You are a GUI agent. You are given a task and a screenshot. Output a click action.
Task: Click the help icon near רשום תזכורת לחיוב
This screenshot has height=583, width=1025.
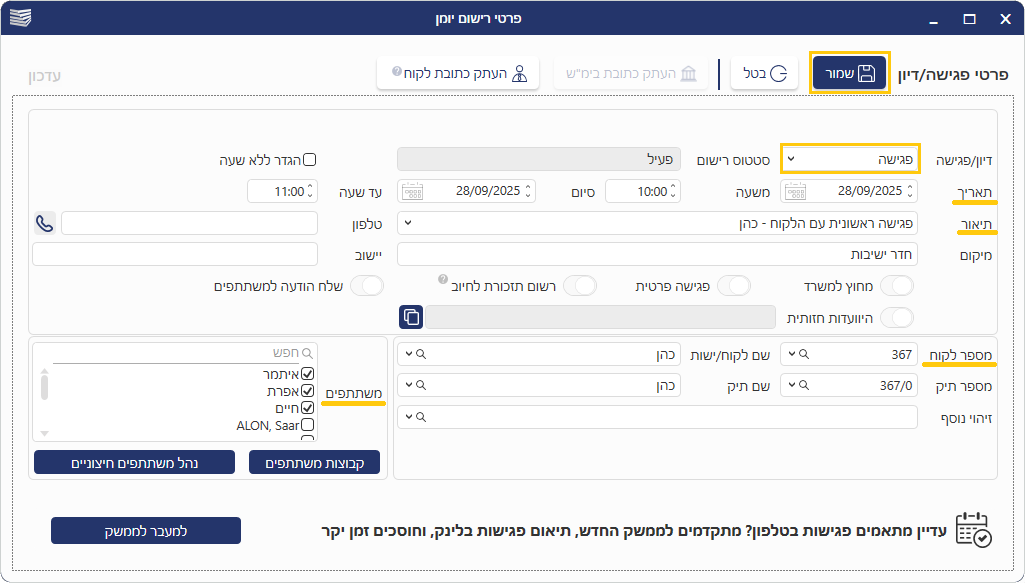pyautogui.click(x=441, y=280)
